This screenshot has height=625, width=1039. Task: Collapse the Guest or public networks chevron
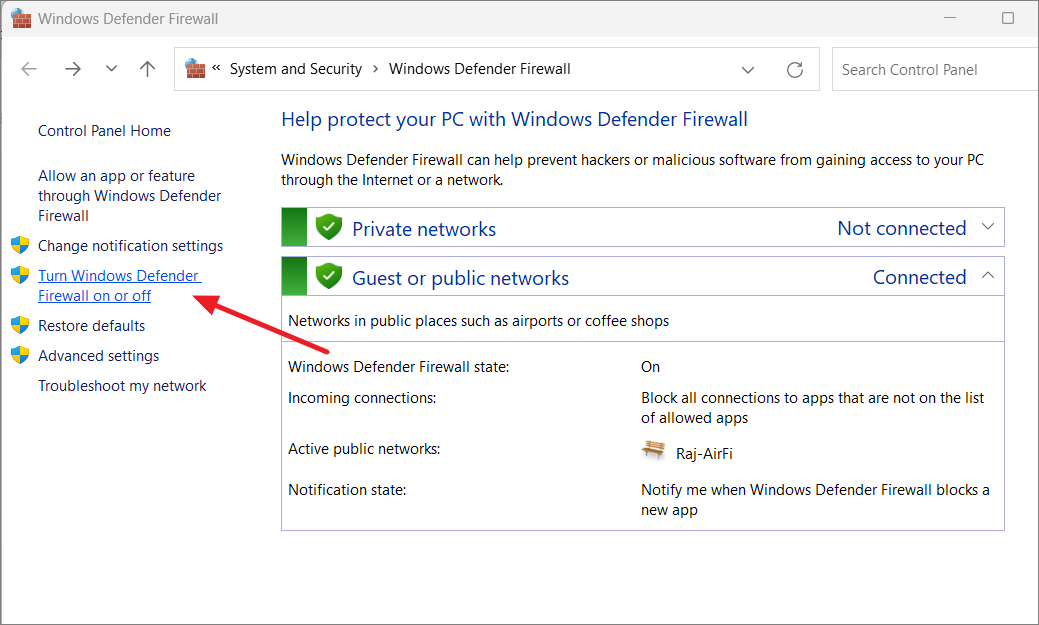(x=988, y=275)
